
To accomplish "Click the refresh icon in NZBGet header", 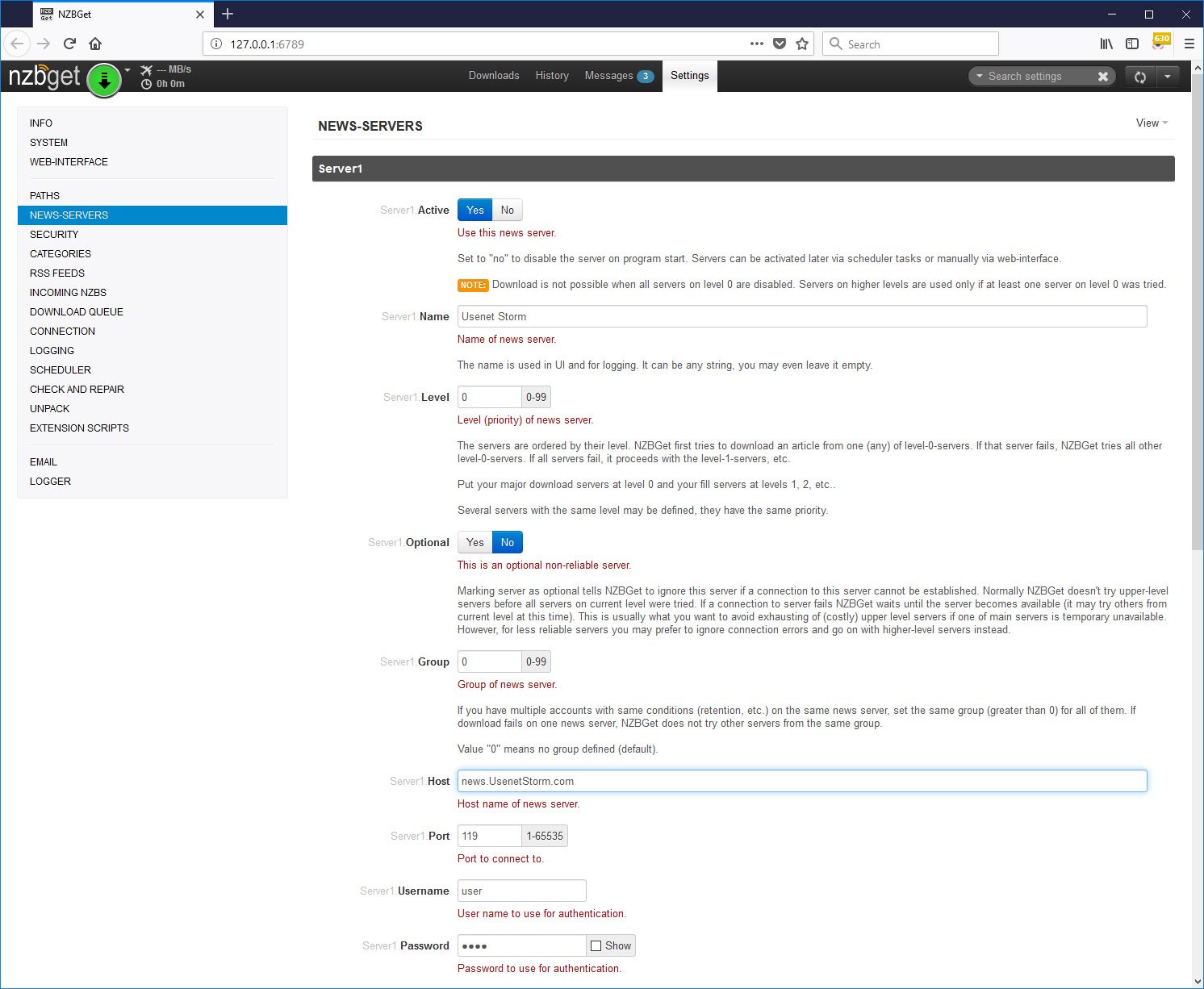I will [1140, 77].
